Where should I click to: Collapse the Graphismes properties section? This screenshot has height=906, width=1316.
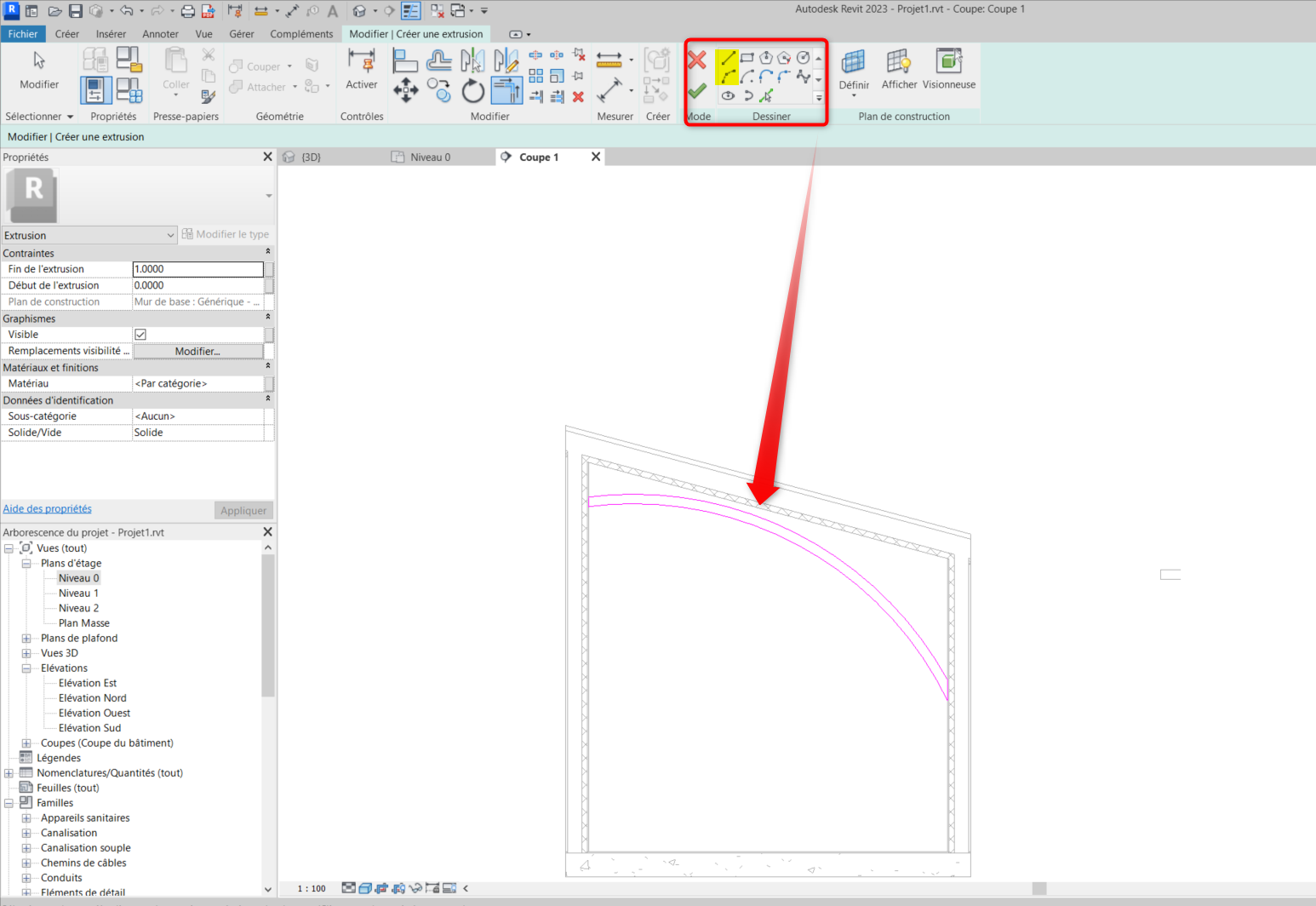pyautogui.click(x=267, y=318)
